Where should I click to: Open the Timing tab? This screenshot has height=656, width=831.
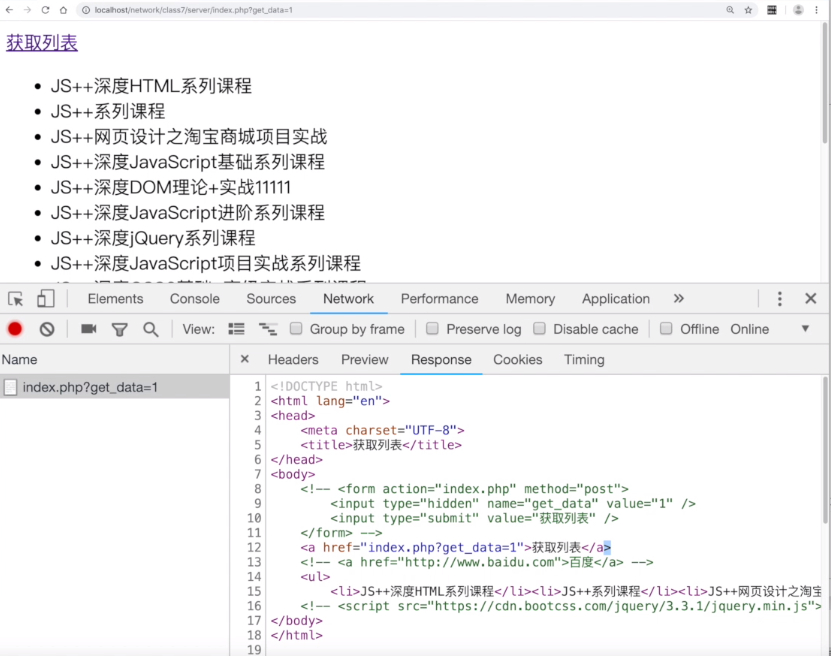click(x=584, y=360)
